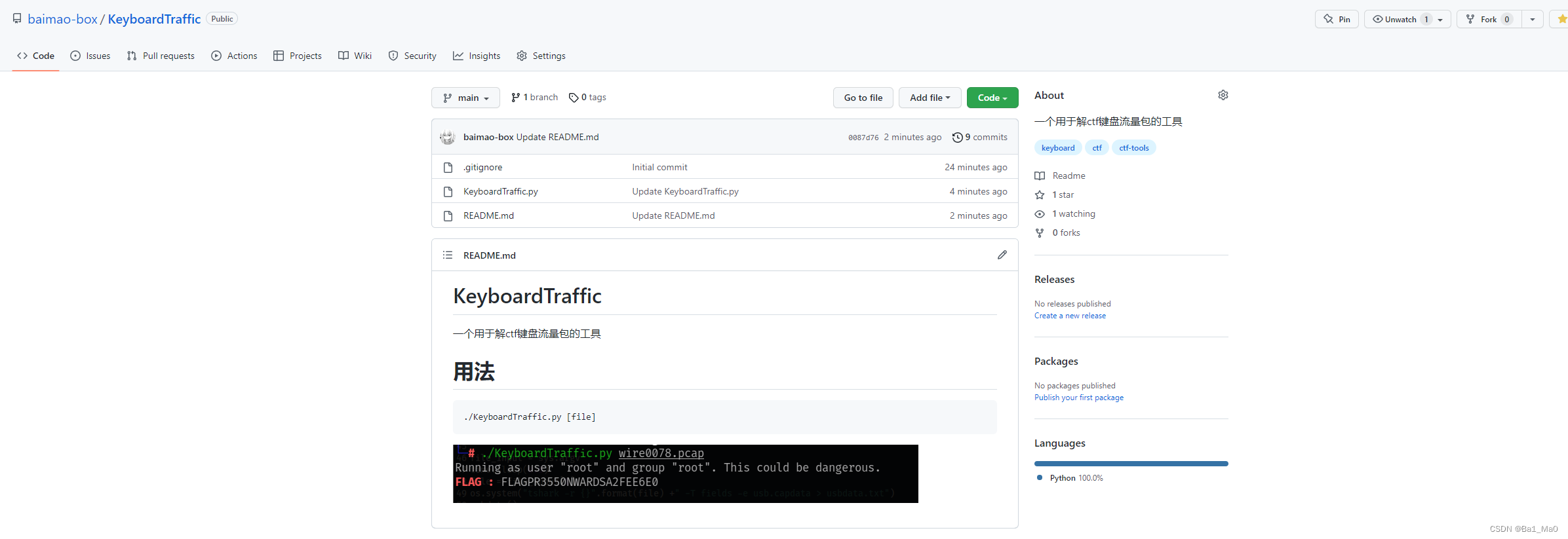Click the star icon beside 1 star
The width and height of the screenshot is (1568, 539).
pyautogui.click(x=1040, y=195)
